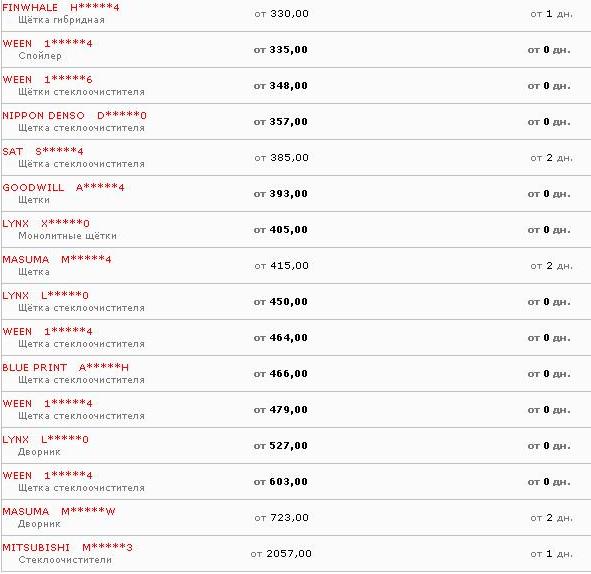Screen dimensions: 591x574
Task: Select the price от 330,00
Action: [281, 14]
